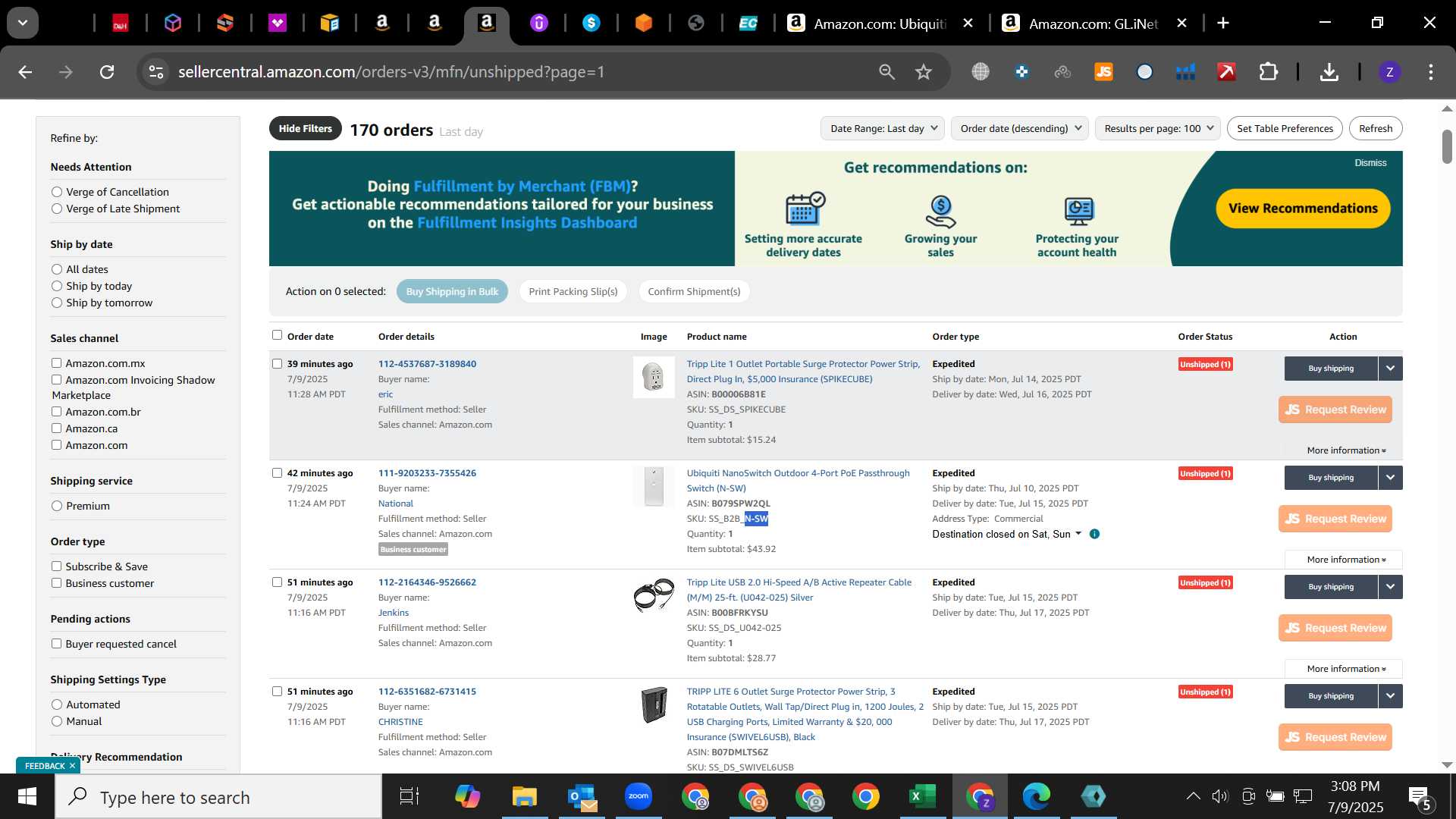This screenshot has width=1456, height=819.
Task: Click the browser back arrow
Action: pyautogui.click(x=26, y=72)
